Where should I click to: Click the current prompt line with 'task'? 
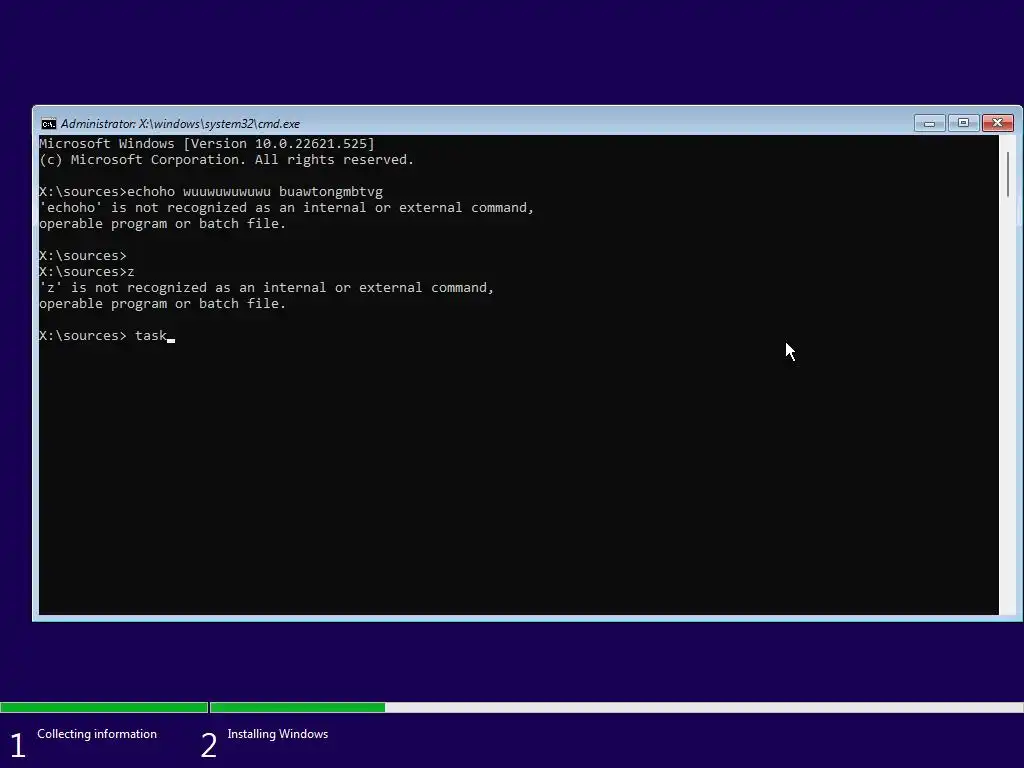click(x=107, y=336)
